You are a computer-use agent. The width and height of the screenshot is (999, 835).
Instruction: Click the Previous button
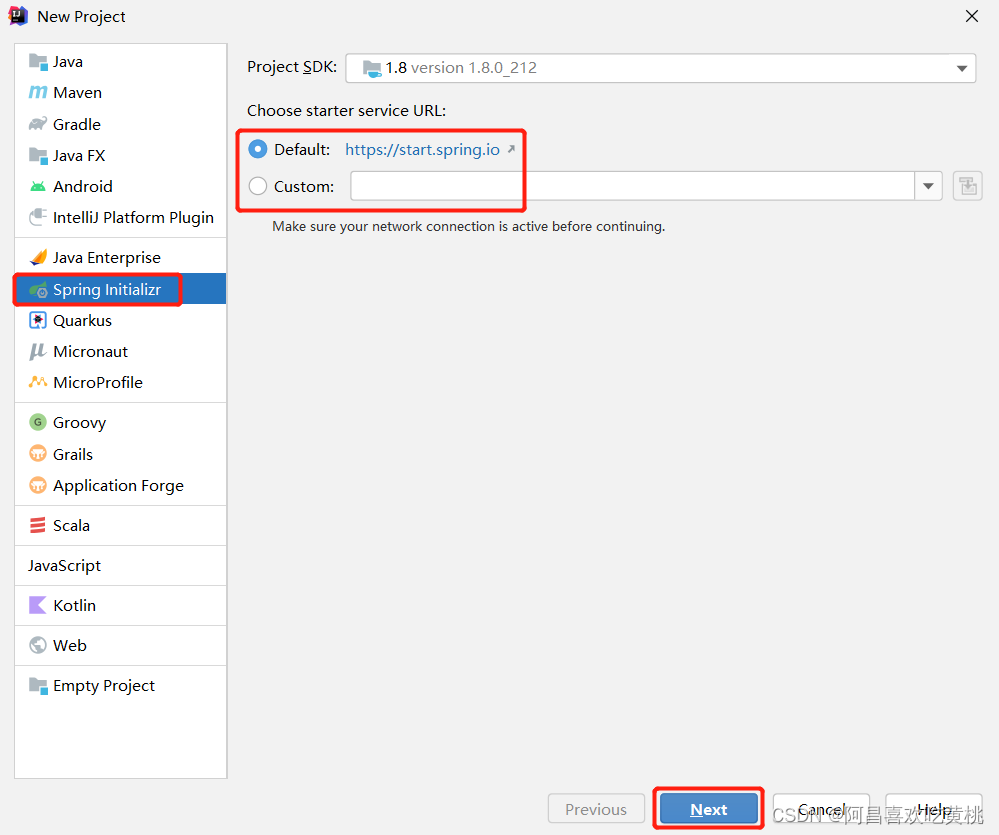click(596, 809)
